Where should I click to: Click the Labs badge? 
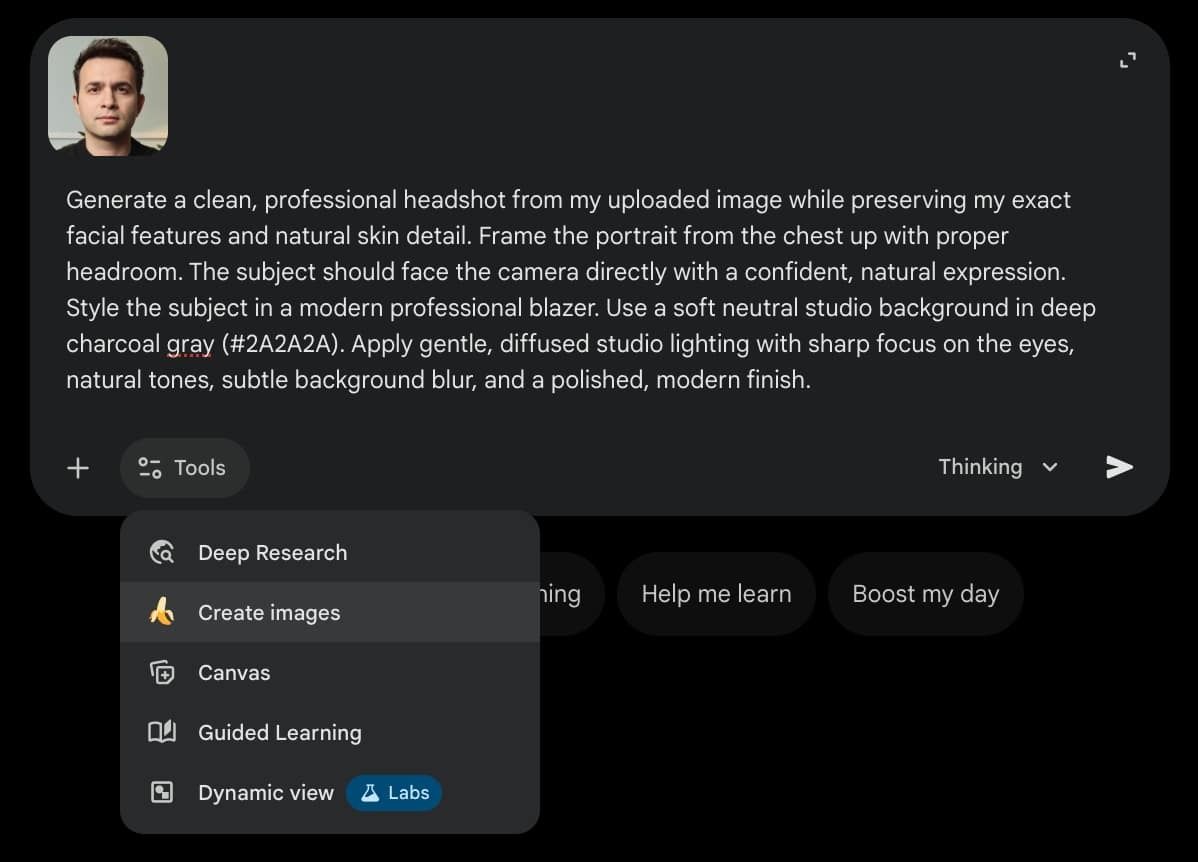394,793
